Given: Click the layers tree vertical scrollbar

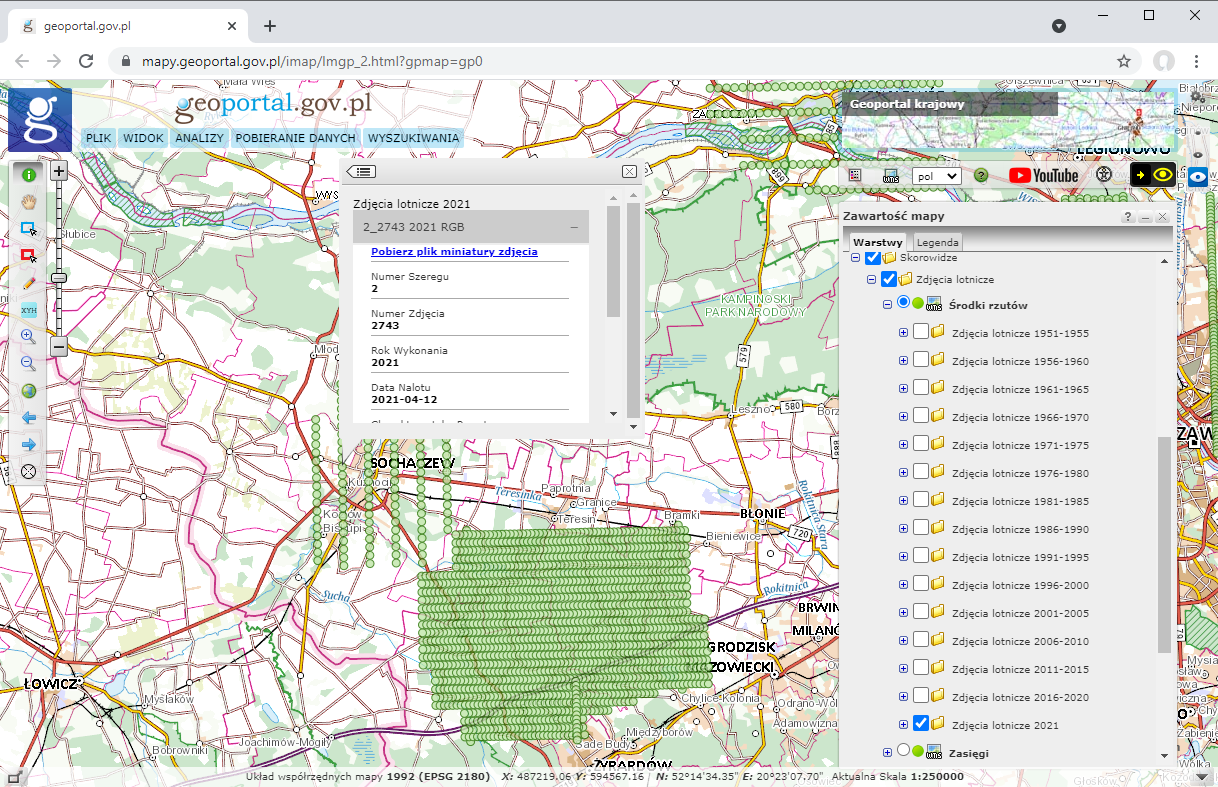Looking at the screenshot, I should pyautogui.click(x=1164, y=545).
